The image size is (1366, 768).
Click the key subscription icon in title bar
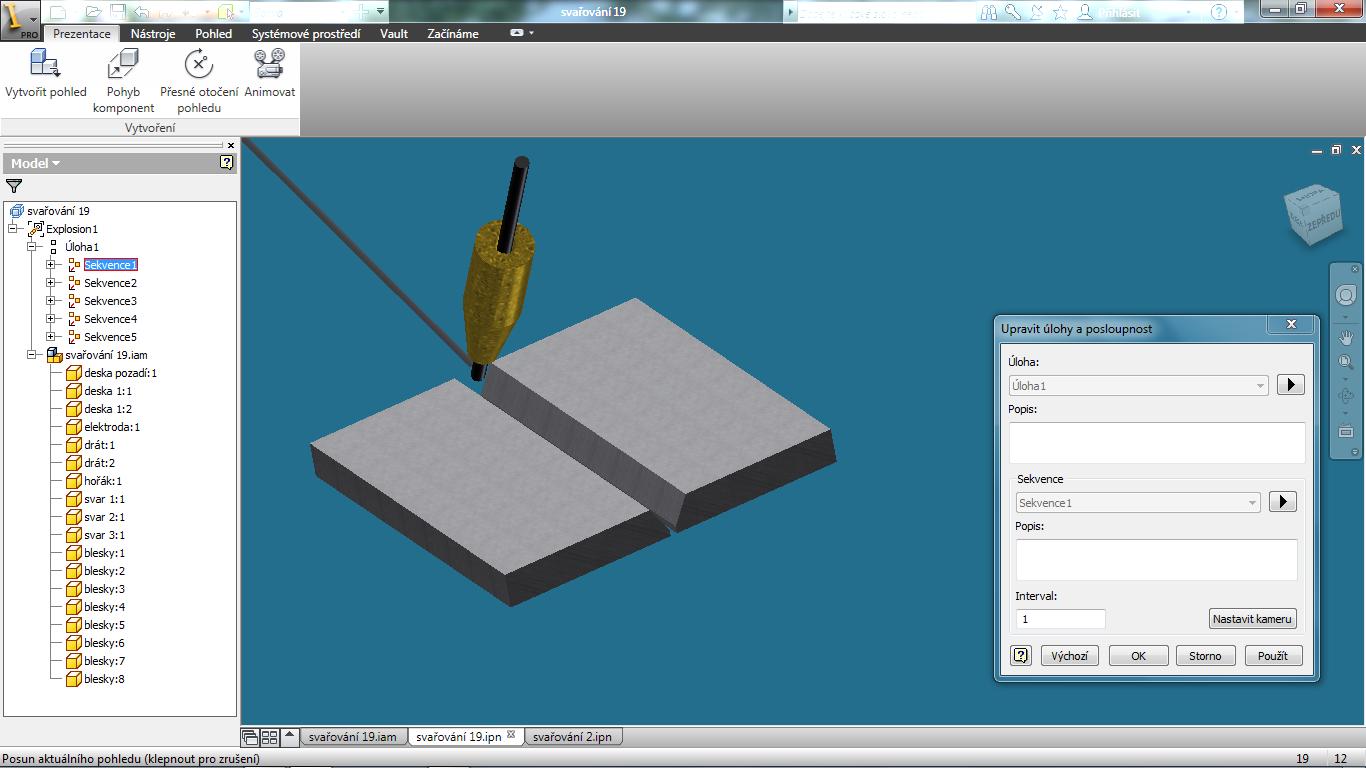(1013, 12)
